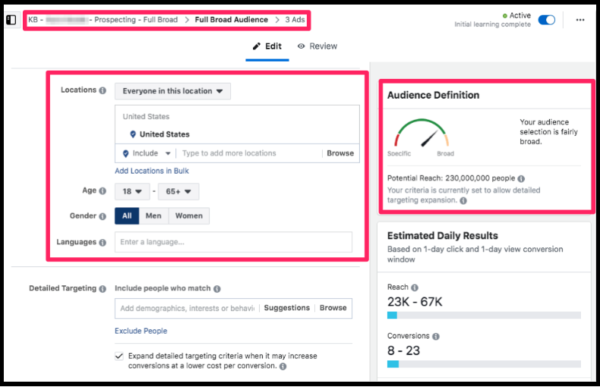Click Browse in the locations field

[340, 153]
